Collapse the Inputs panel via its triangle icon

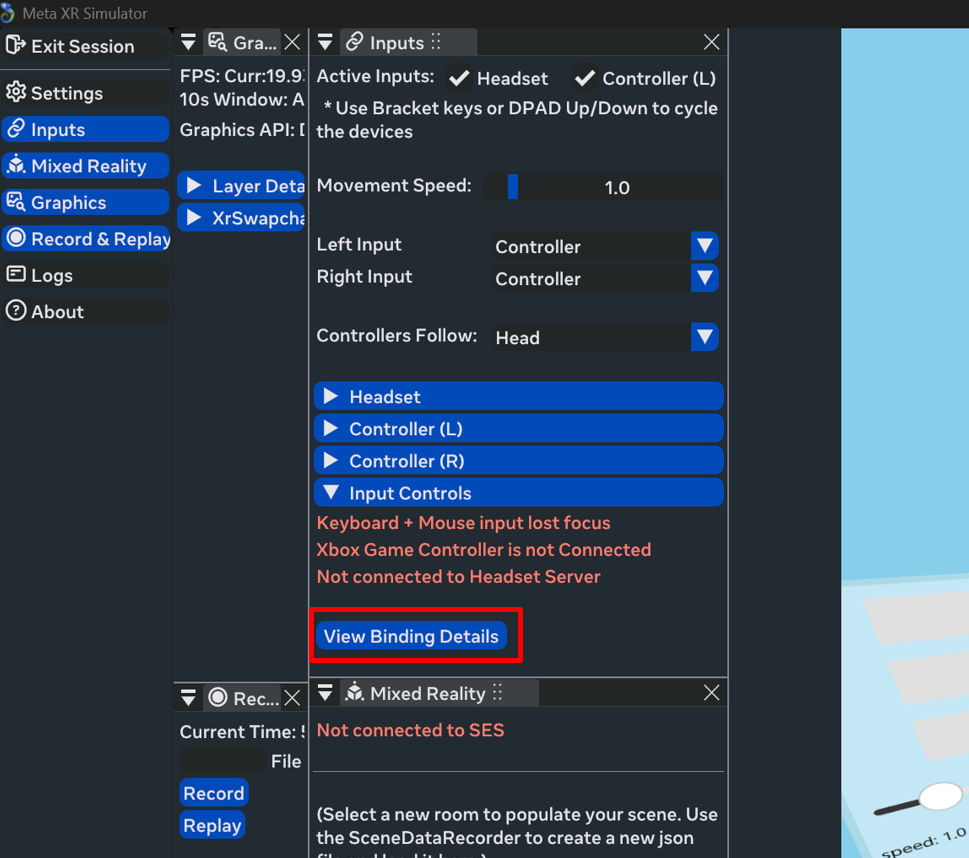coord(325,42)
